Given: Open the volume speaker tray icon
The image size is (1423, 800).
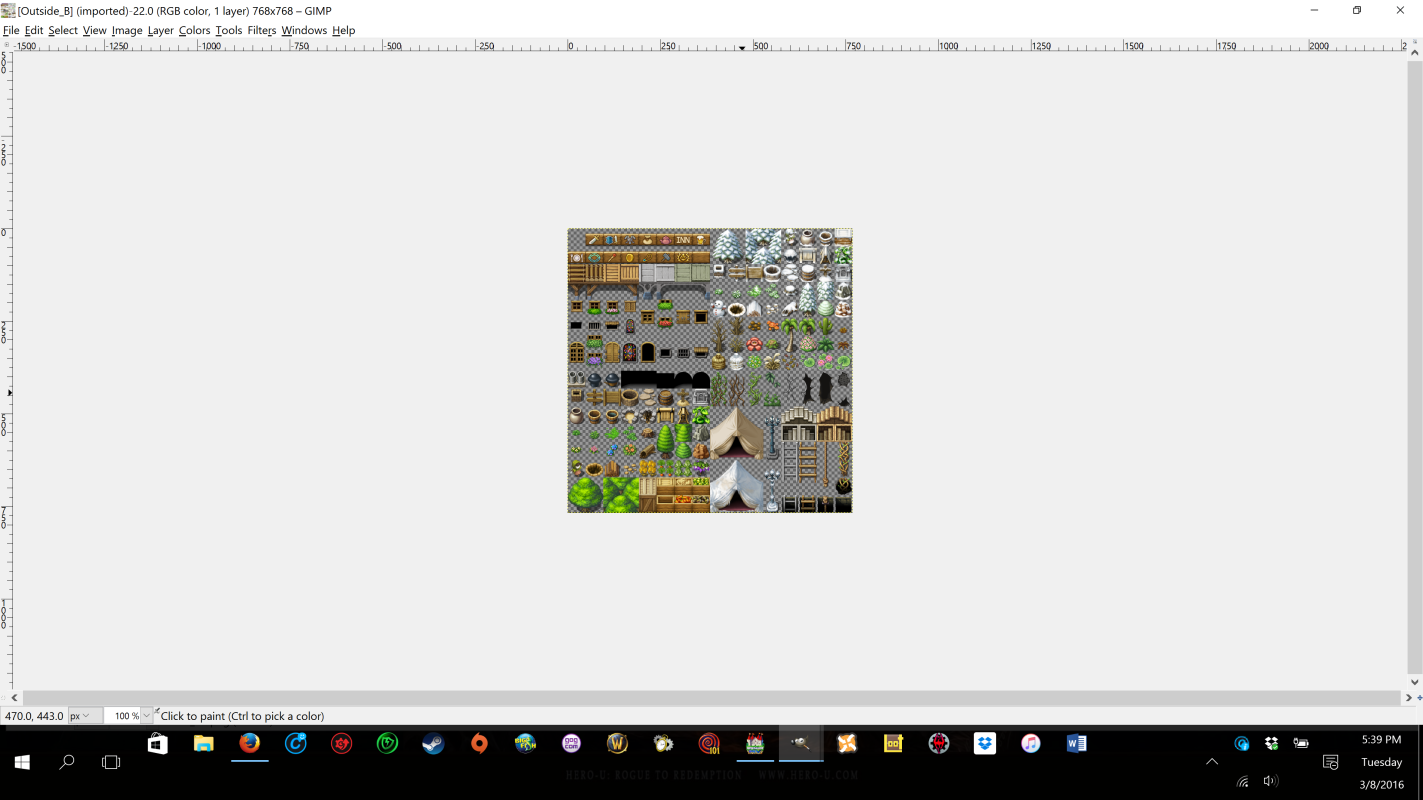Looking at the screenshot, I should click(x=1271, y=782).
